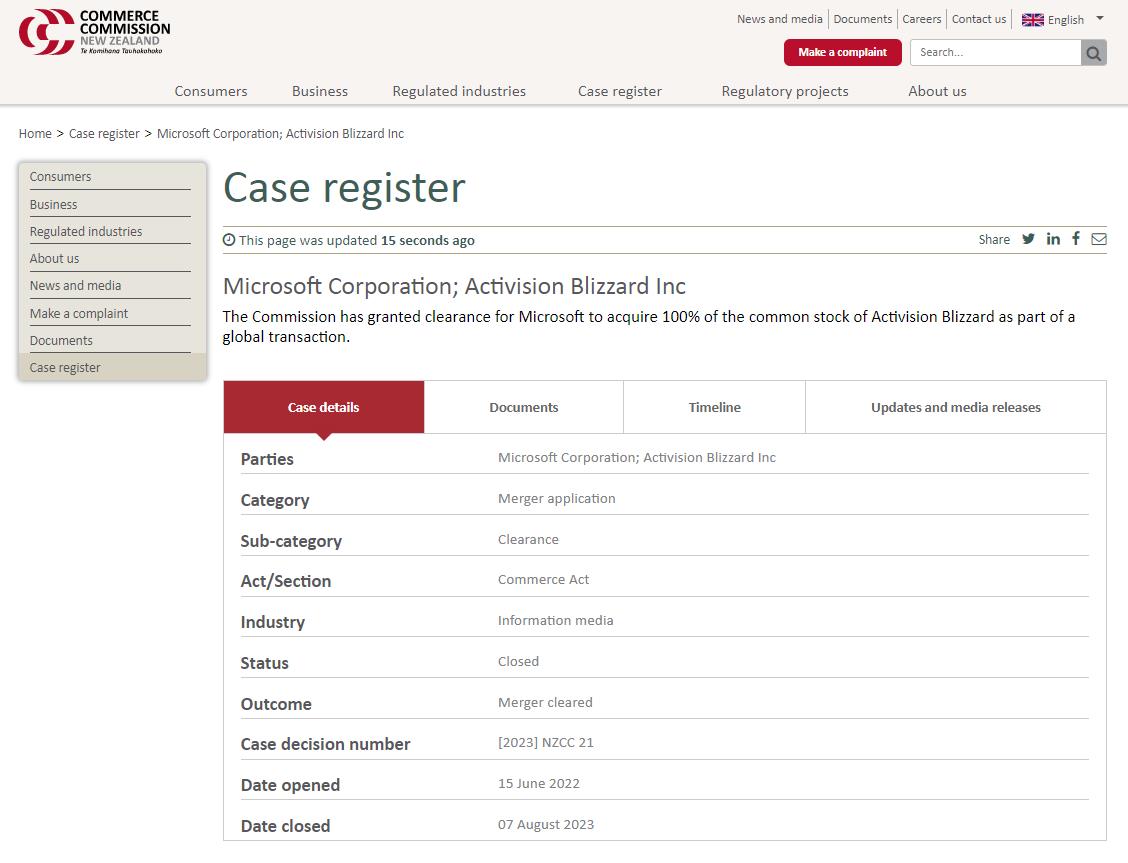Click the UK flag language icon
The image size is (1128, 863).
[x=1032, y=20]
